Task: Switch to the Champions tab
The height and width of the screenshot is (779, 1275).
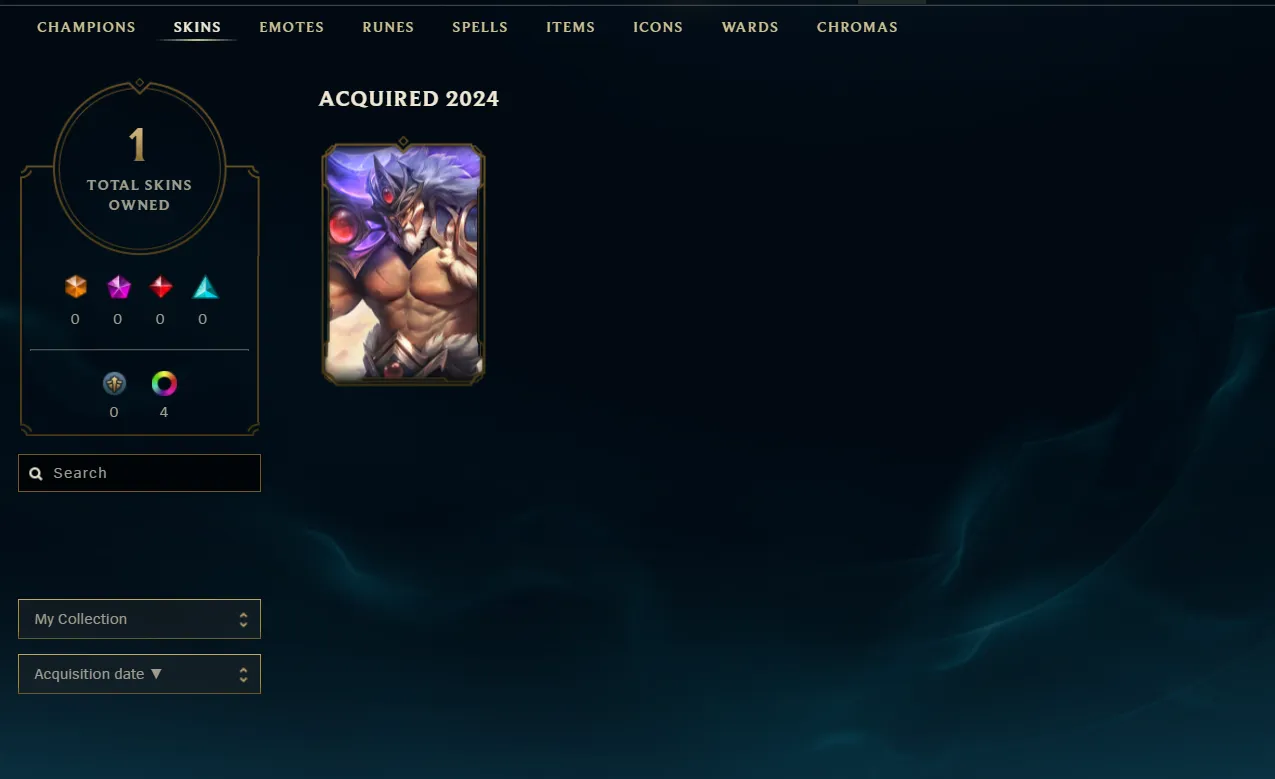Action: (86, 27)
